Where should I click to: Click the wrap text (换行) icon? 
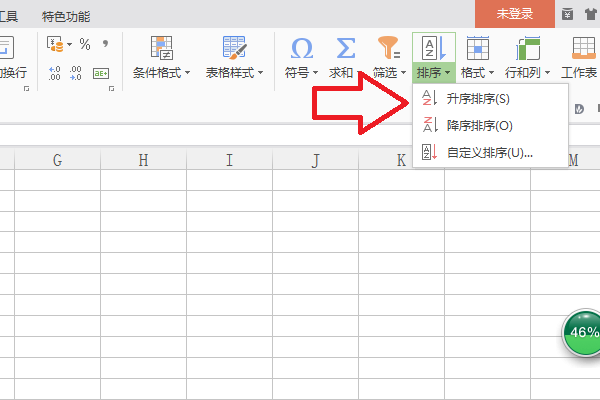point(7,47)
